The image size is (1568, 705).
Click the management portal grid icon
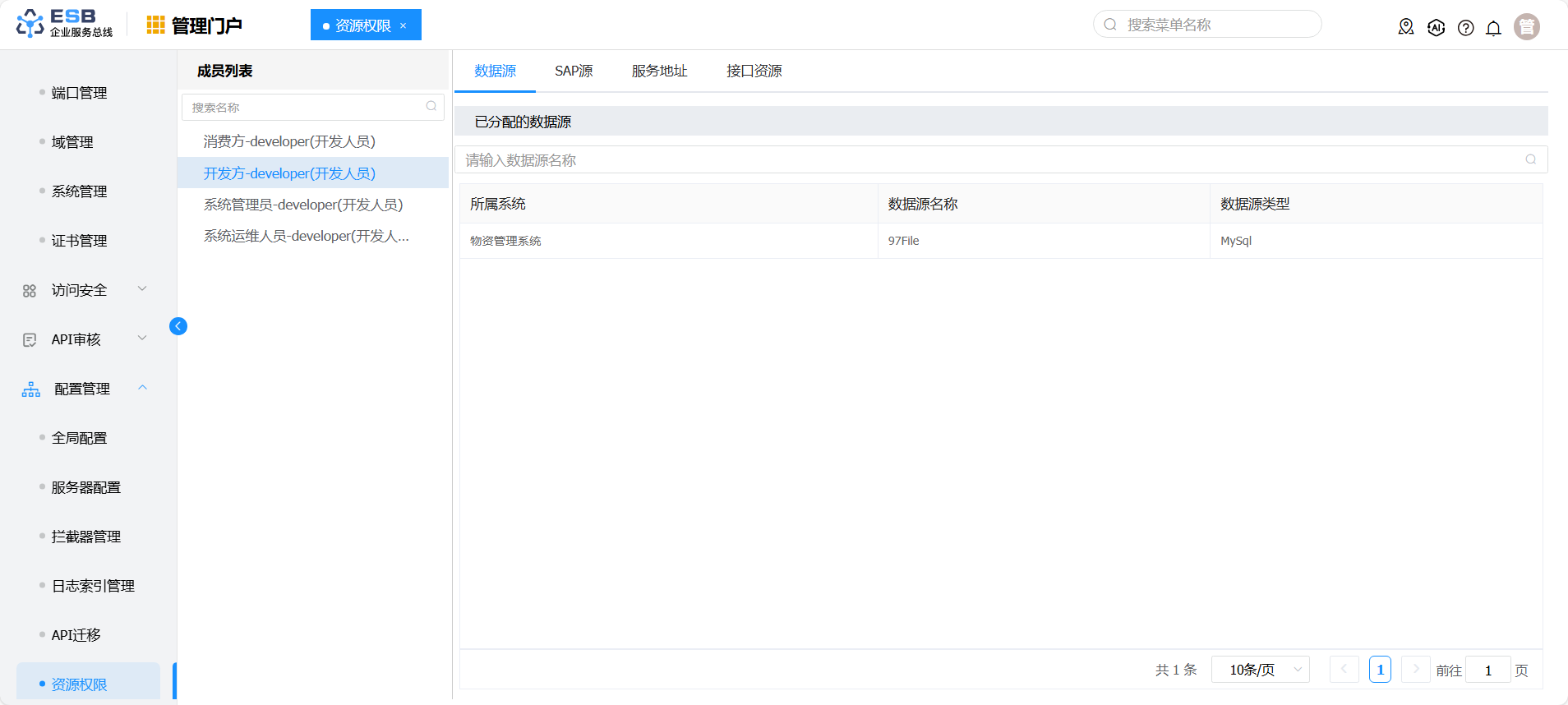tap(155, 25)
